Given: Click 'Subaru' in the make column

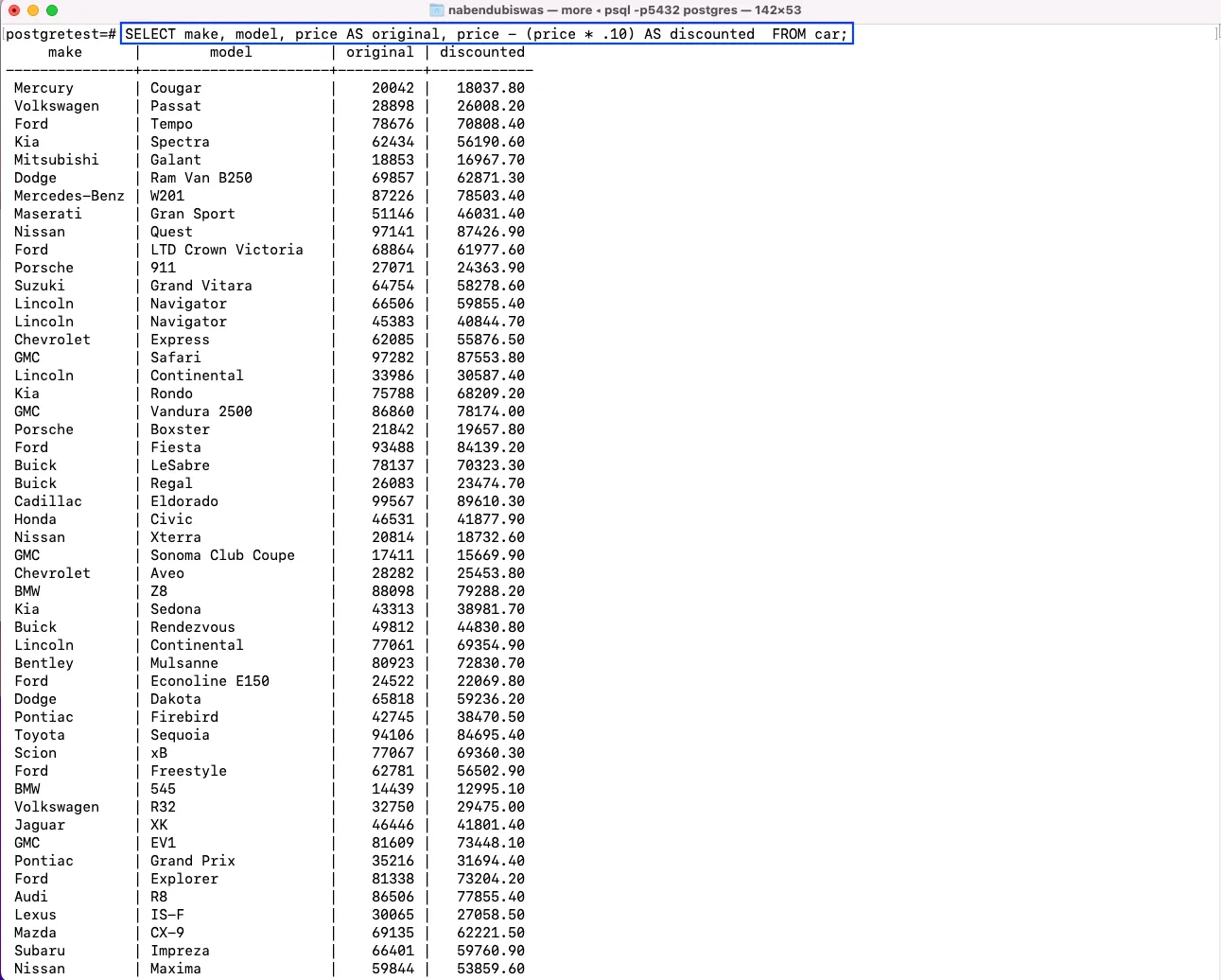Looking at the screenshot, I should pyautogui.click(x=40, y=951).
